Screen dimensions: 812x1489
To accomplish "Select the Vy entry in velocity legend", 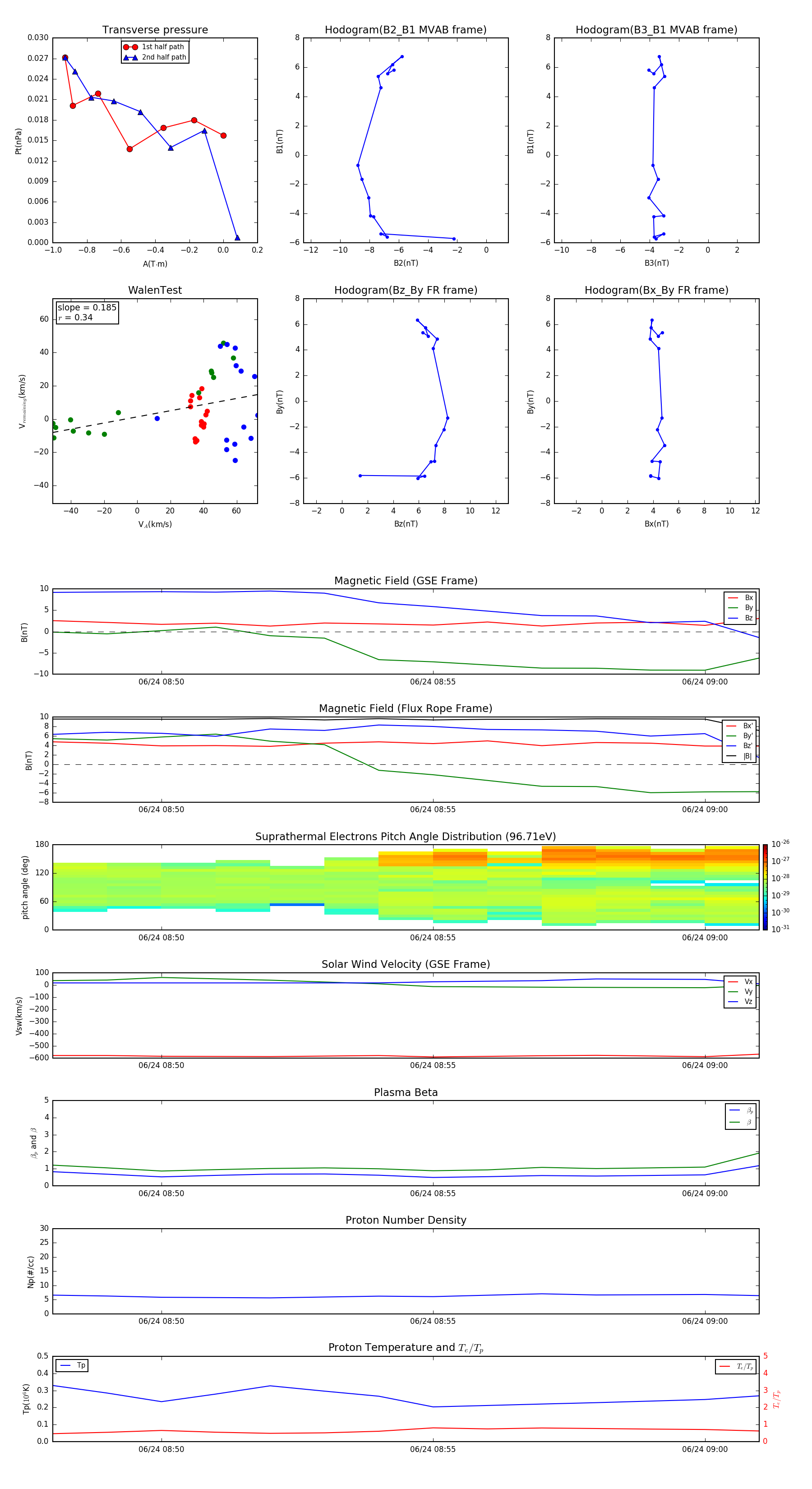I will pos(740,991).
